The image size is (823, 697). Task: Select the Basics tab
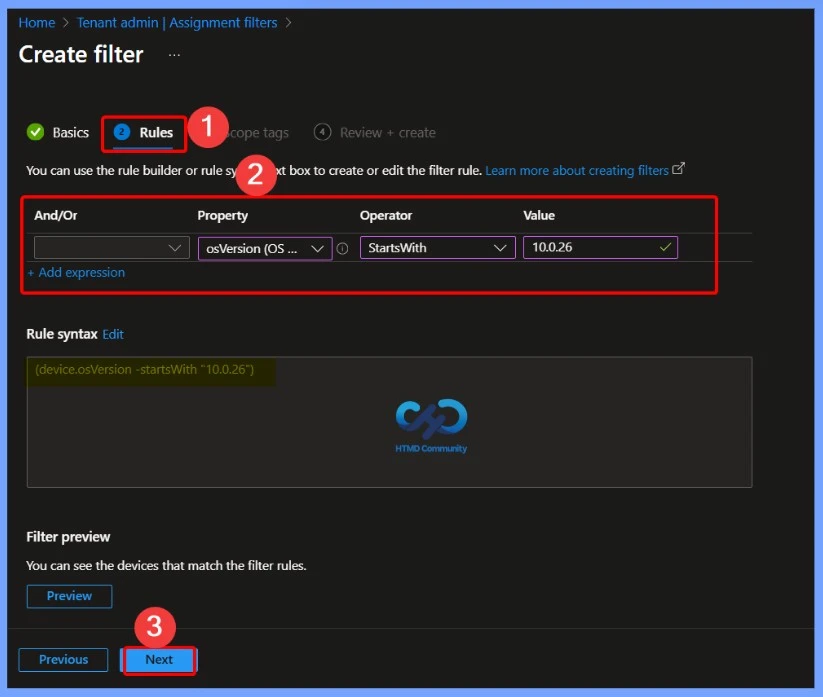(x=68, y=131)
